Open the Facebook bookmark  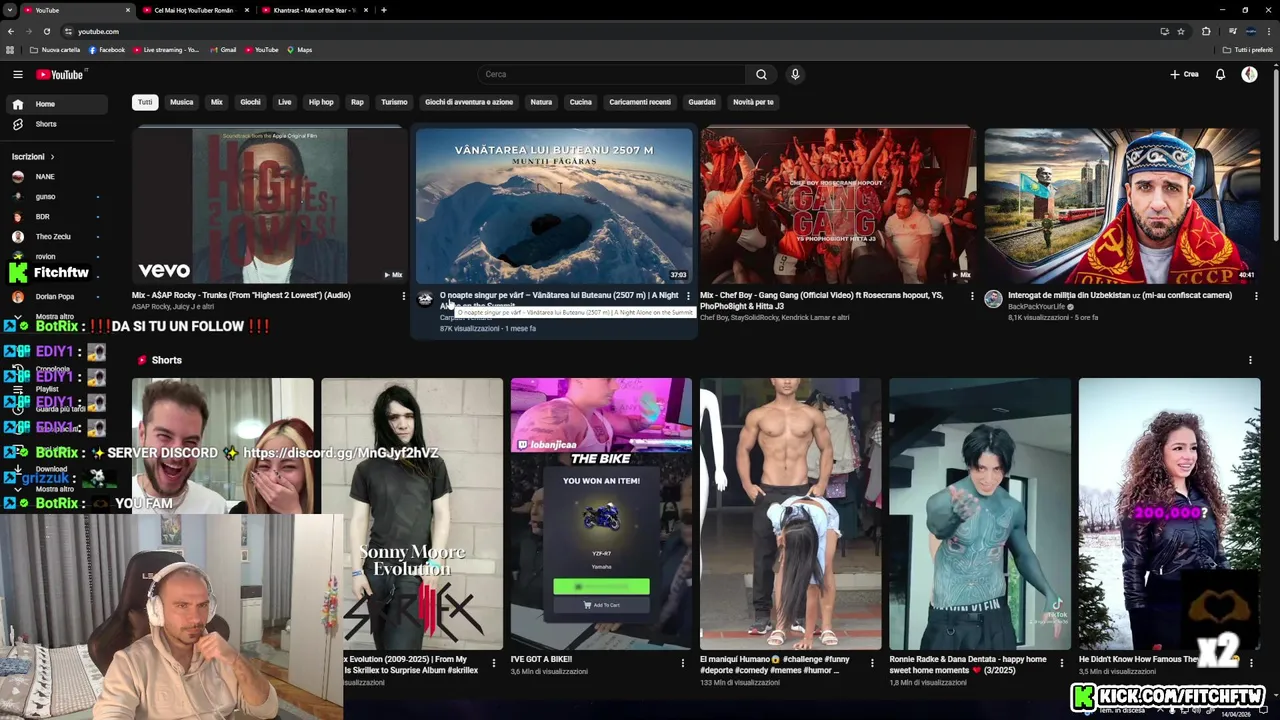pyautogui.click(x=107, y=50)
